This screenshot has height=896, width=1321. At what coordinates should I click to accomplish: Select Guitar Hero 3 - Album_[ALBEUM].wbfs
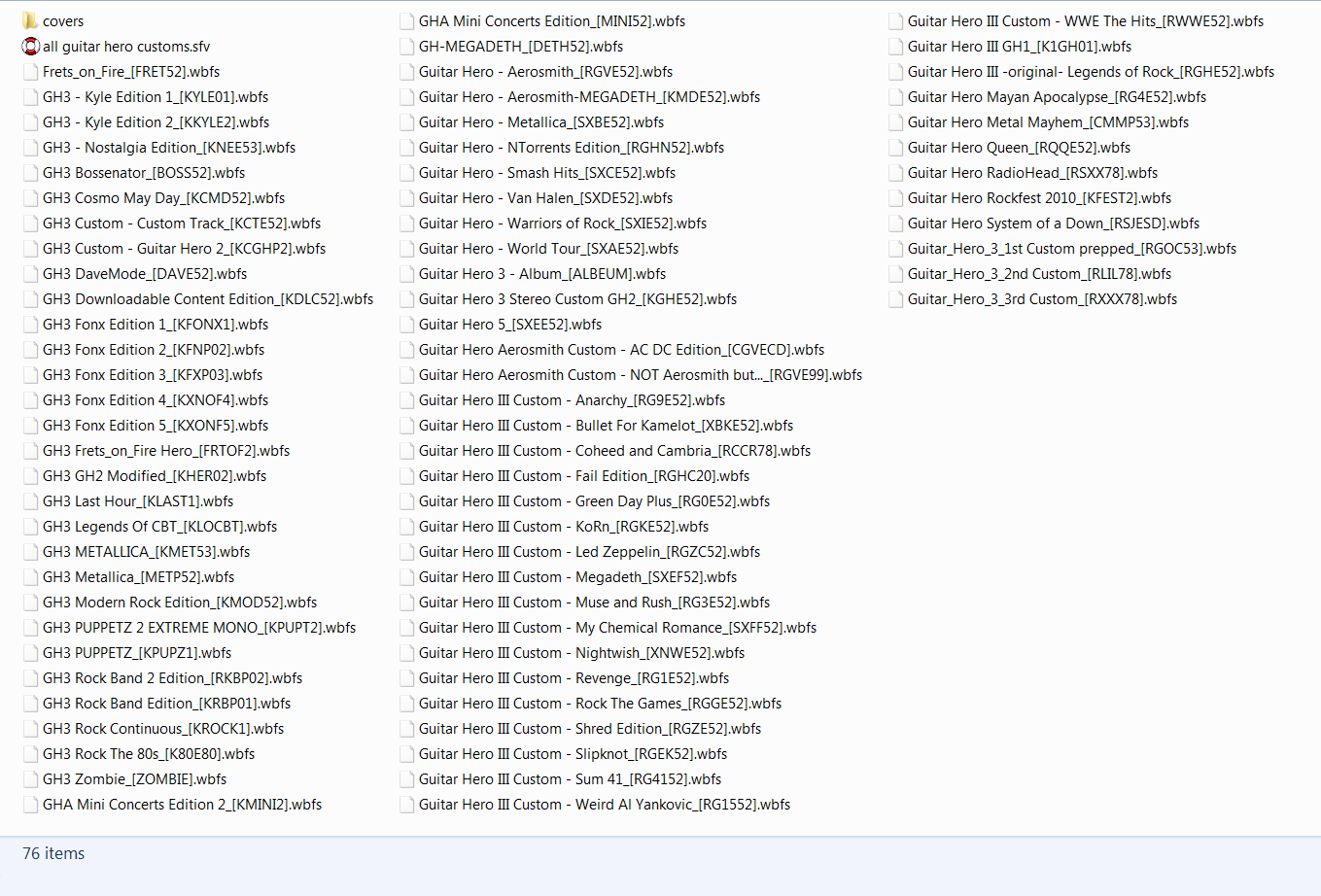pos(542,273)
